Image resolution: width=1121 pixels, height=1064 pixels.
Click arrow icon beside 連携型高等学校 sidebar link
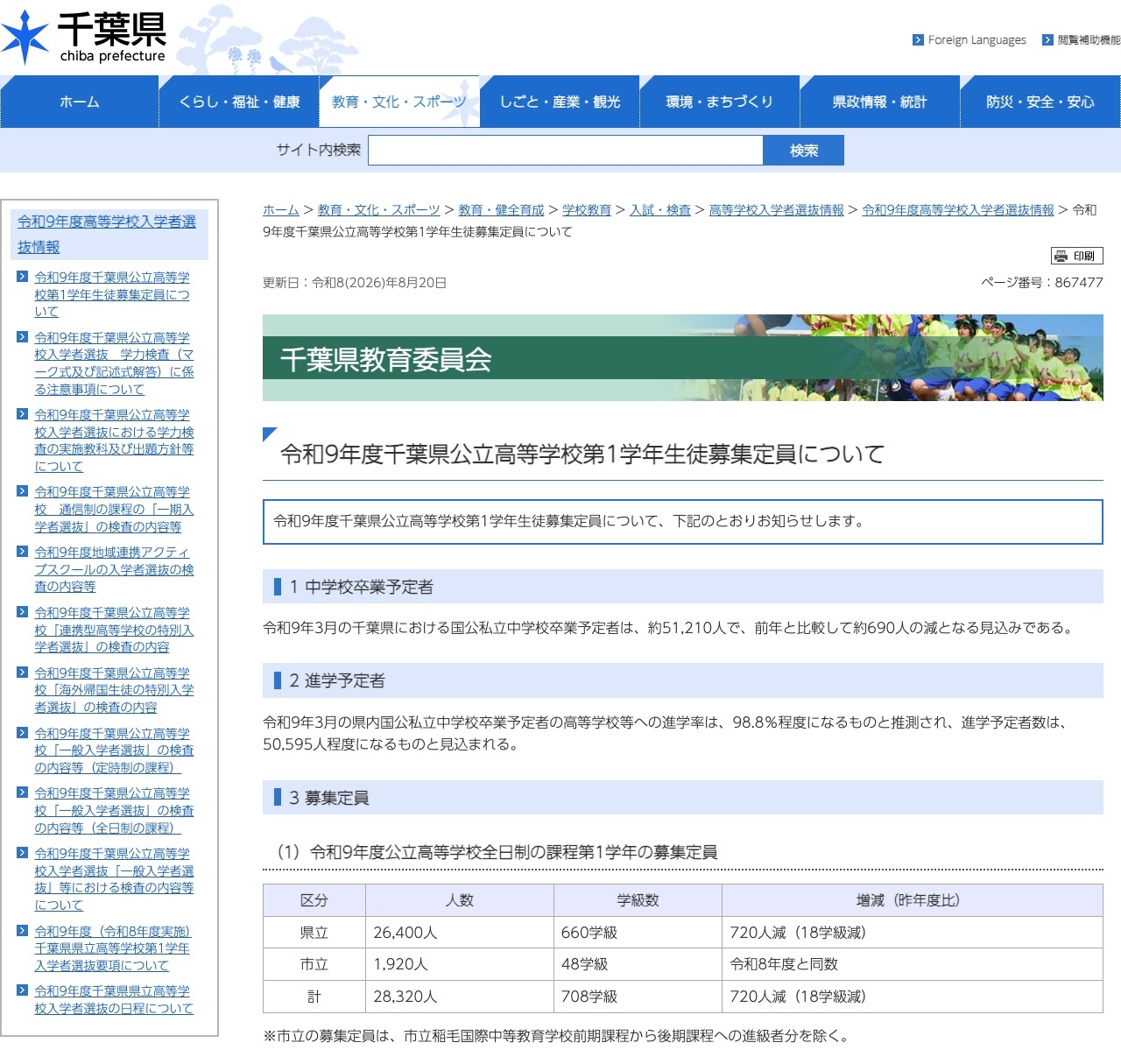[x=23, y=612]
